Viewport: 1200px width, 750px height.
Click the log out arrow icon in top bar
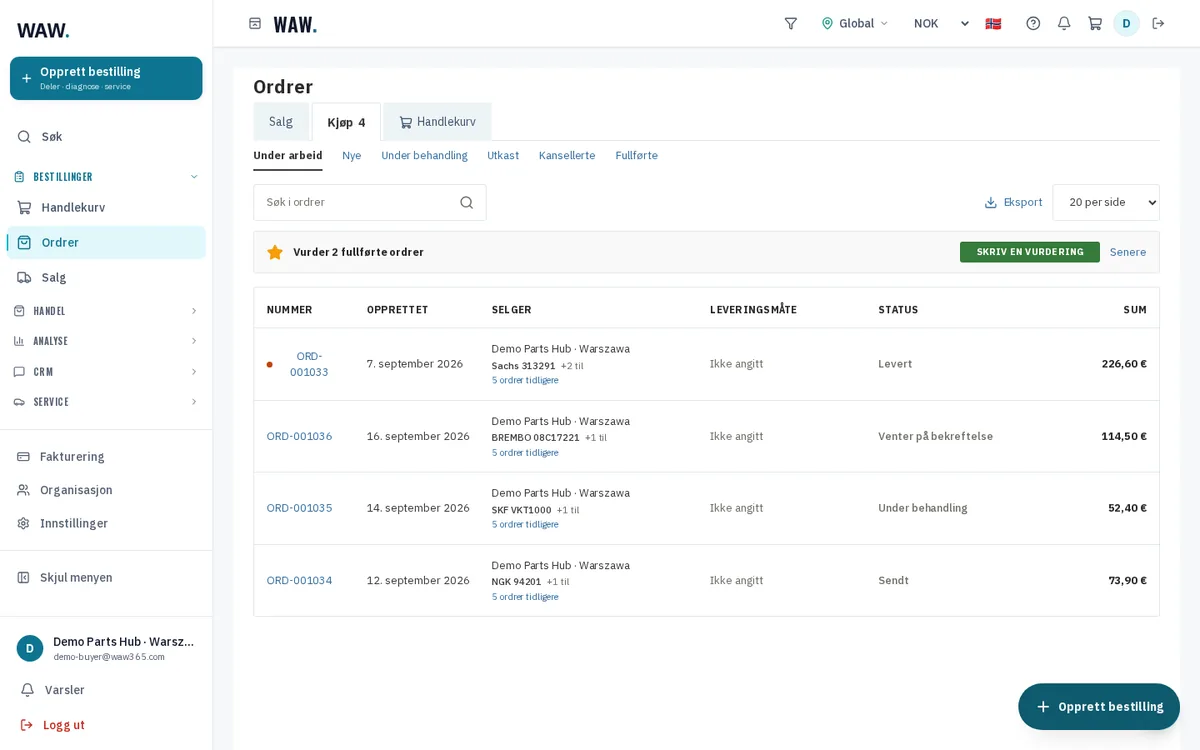pos(1158,23)
